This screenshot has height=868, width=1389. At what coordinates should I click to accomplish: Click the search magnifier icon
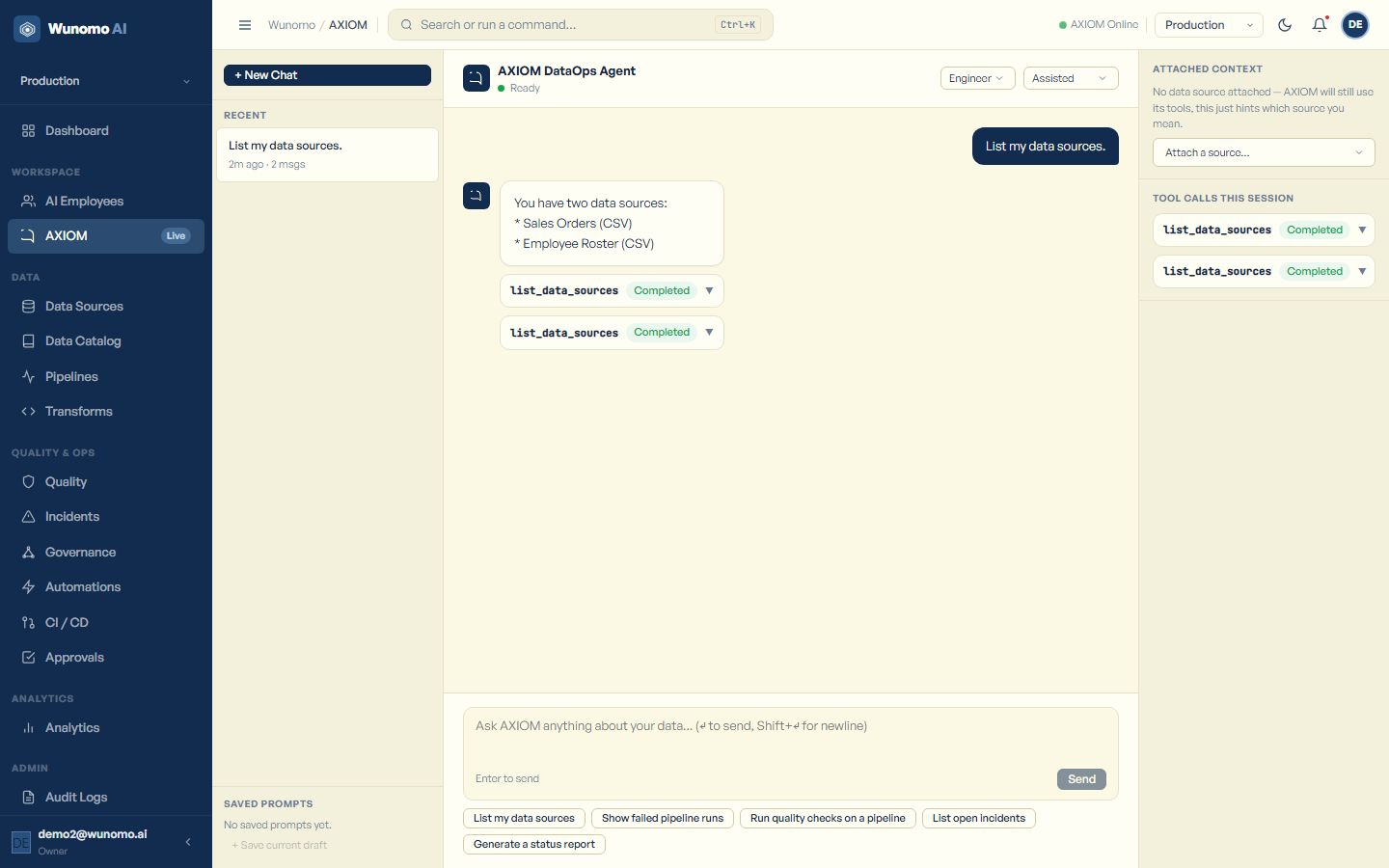(406, 25)
